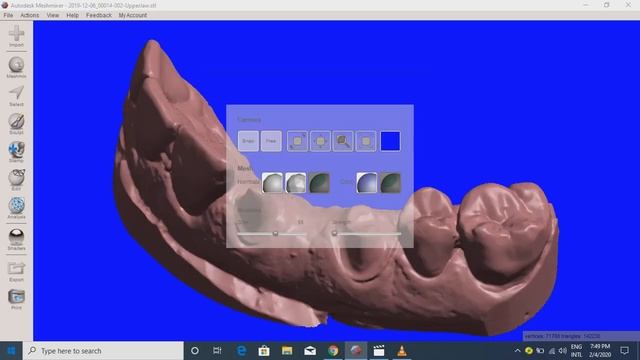Click the network tray icon
640x360 pixels.
point(551,351)
